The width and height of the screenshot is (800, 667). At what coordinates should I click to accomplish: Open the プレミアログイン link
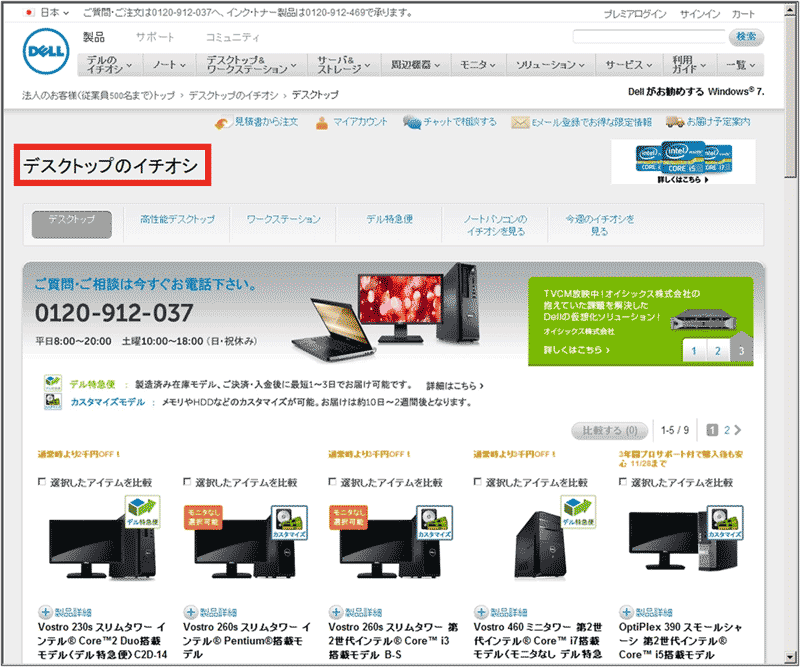coord(635,14)
